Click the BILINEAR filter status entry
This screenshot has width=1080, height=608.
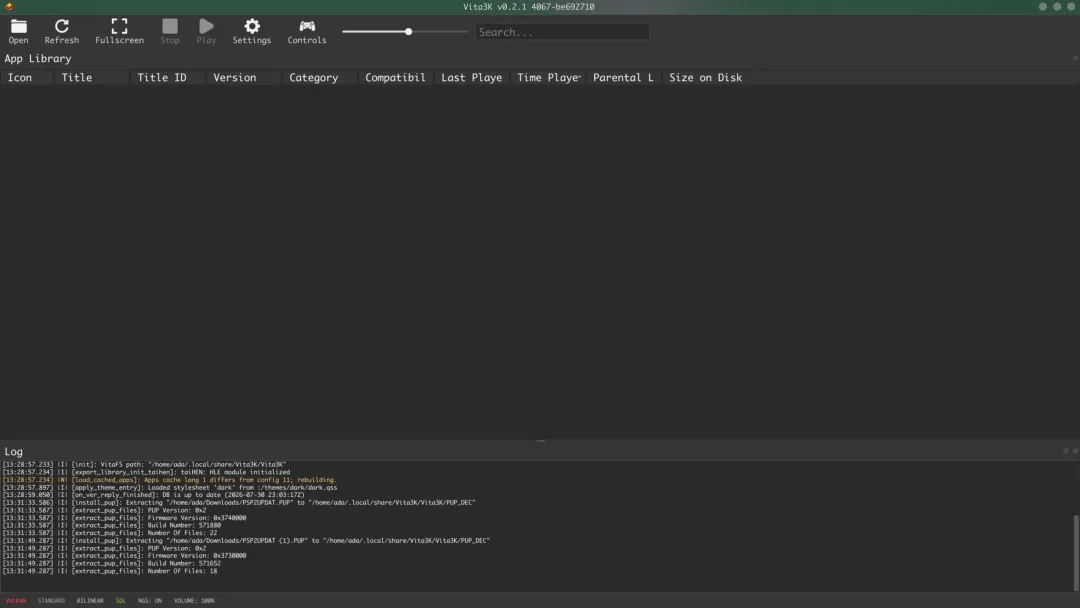[90, 600]
